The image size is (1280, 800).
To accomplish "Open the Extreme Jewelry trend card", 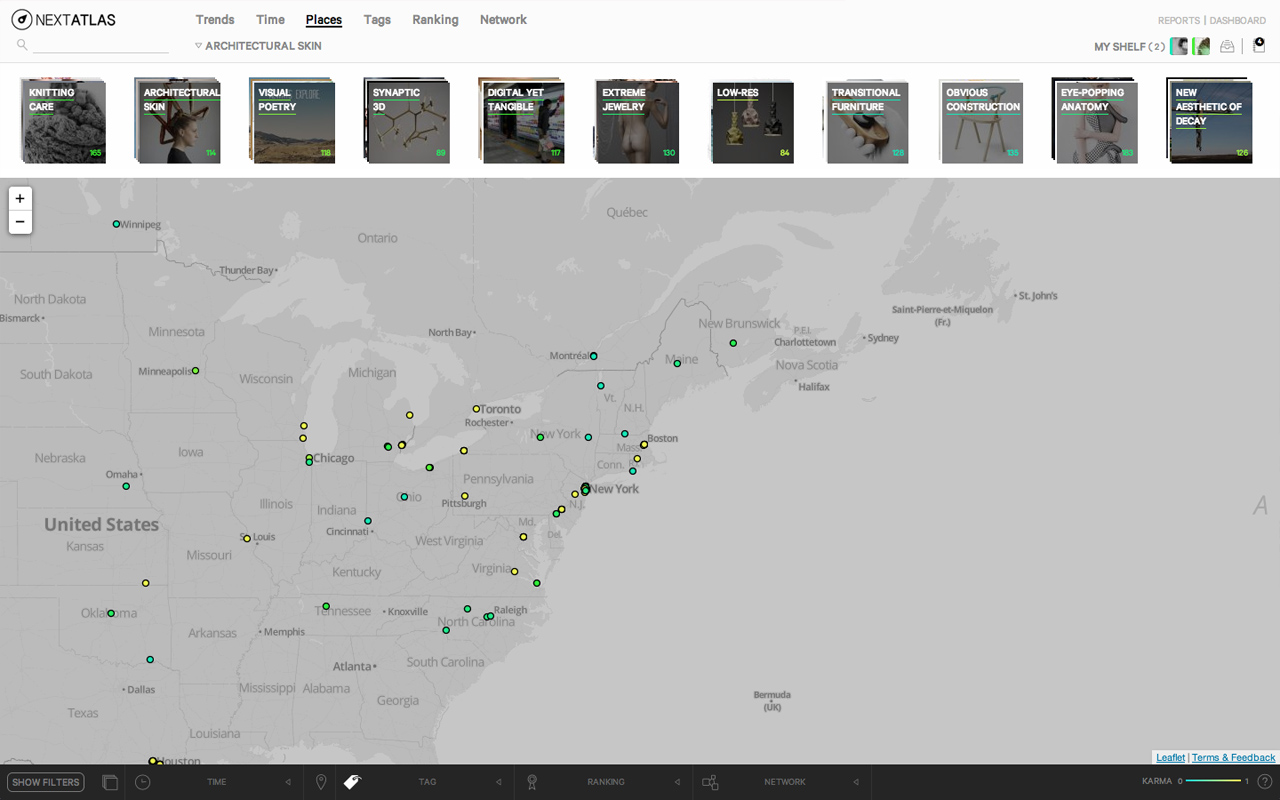I will (x=636, y=121).
